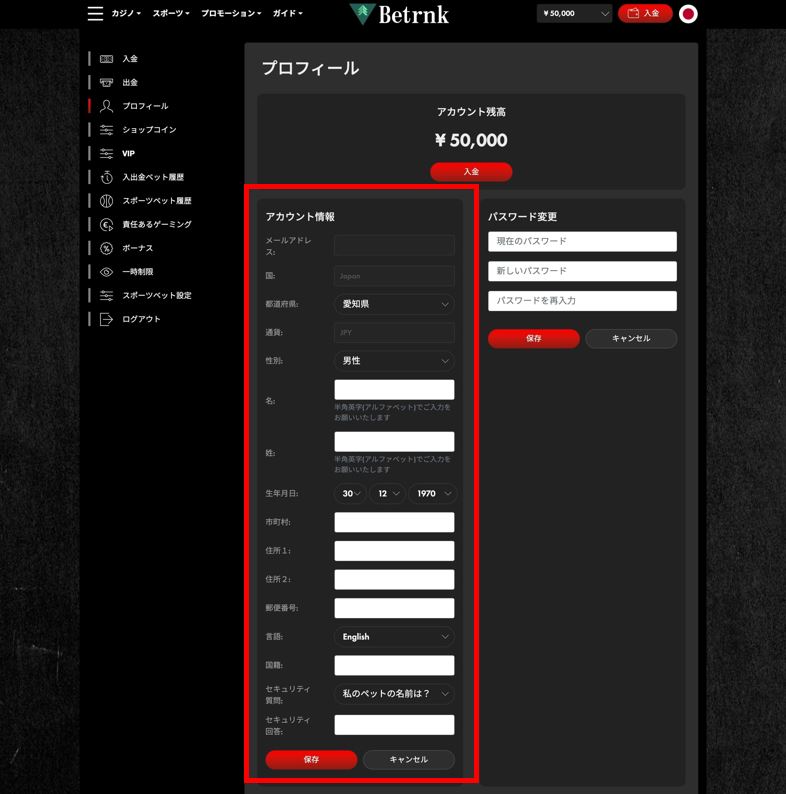This screenshot has width=786, height=794.
Task: Open the スポーツ menu
Action: point(171,13)
